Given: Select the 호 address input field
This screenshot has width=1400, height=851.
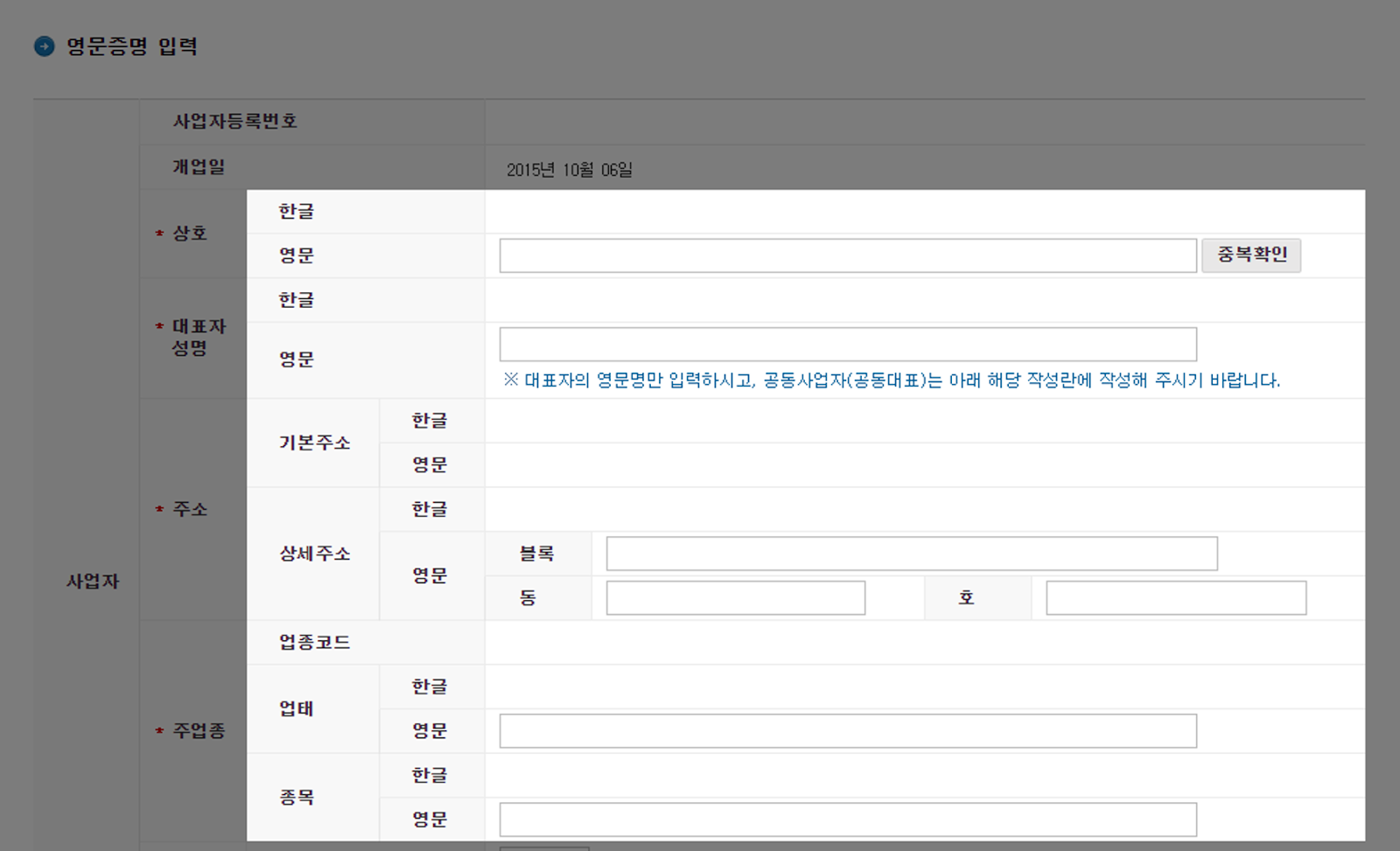Looking at the screenshot, I should pyautogui.click(x=1176, y=598).
